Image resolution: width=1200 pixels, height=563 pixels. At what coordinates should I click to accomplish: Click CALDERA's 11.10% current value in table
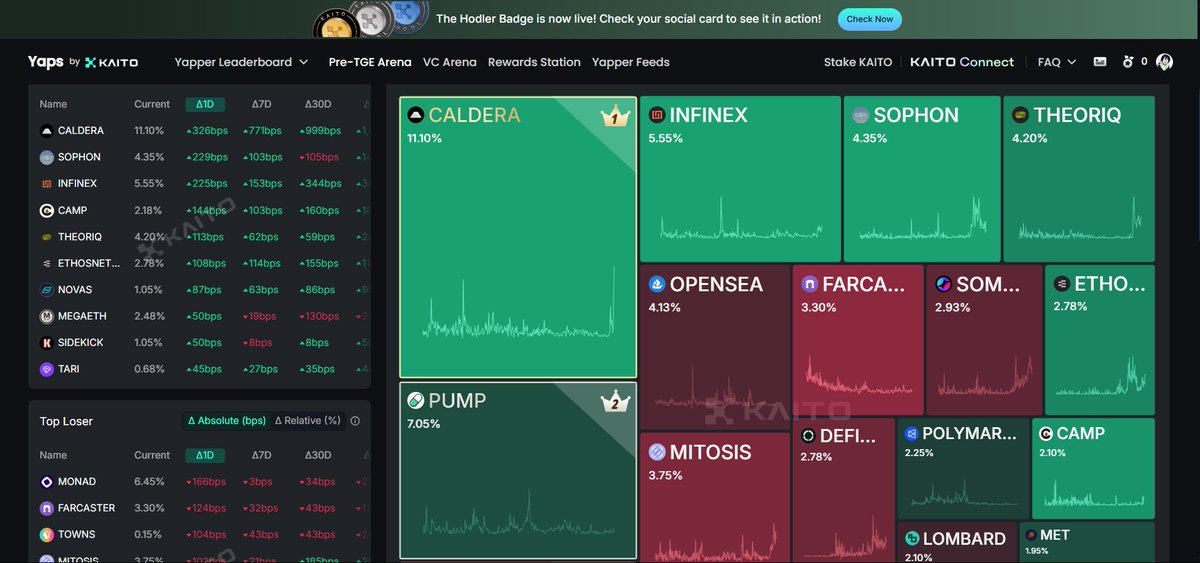149,131
